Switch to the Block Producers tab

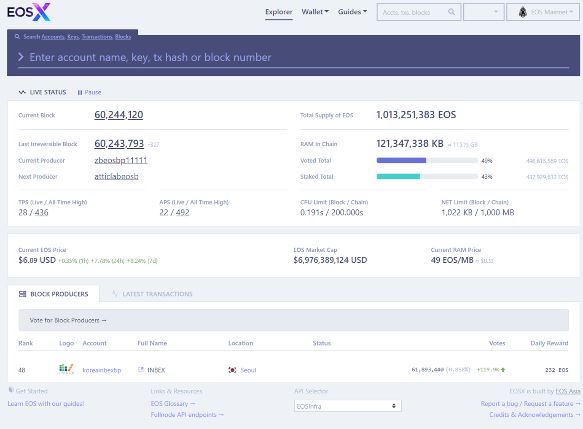point(54,294)
